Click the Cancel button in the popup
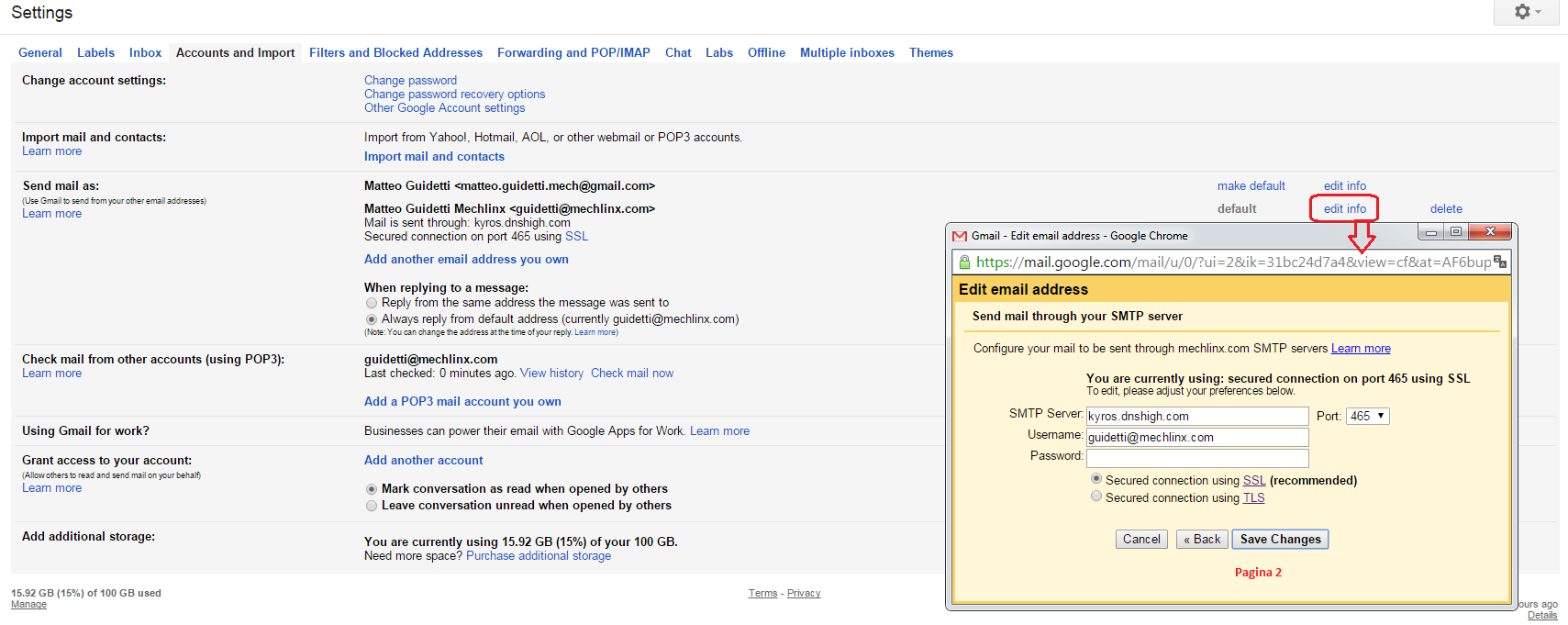 1141,540
